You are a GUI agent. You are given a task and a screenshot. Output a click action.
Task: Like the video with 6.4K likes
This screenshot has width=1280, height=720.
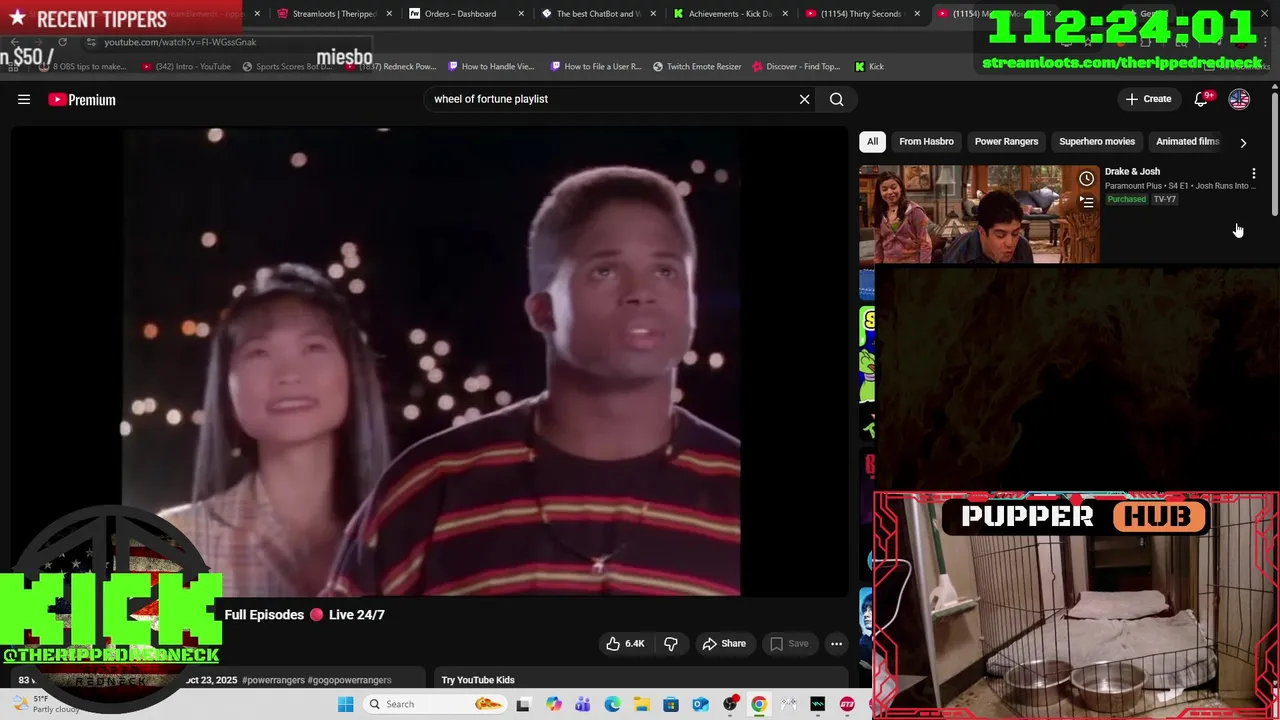click(x=625, y=643)
